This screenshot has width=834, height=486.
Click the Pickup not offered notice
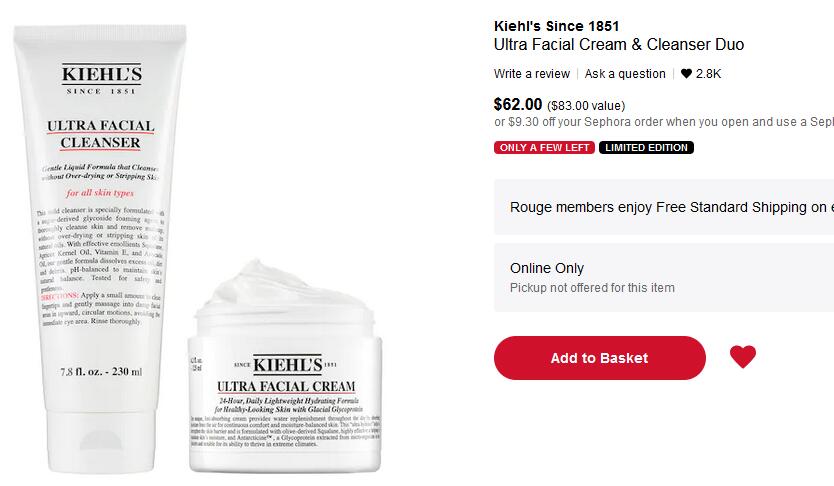pyautogui.click(x=592, y=288)
